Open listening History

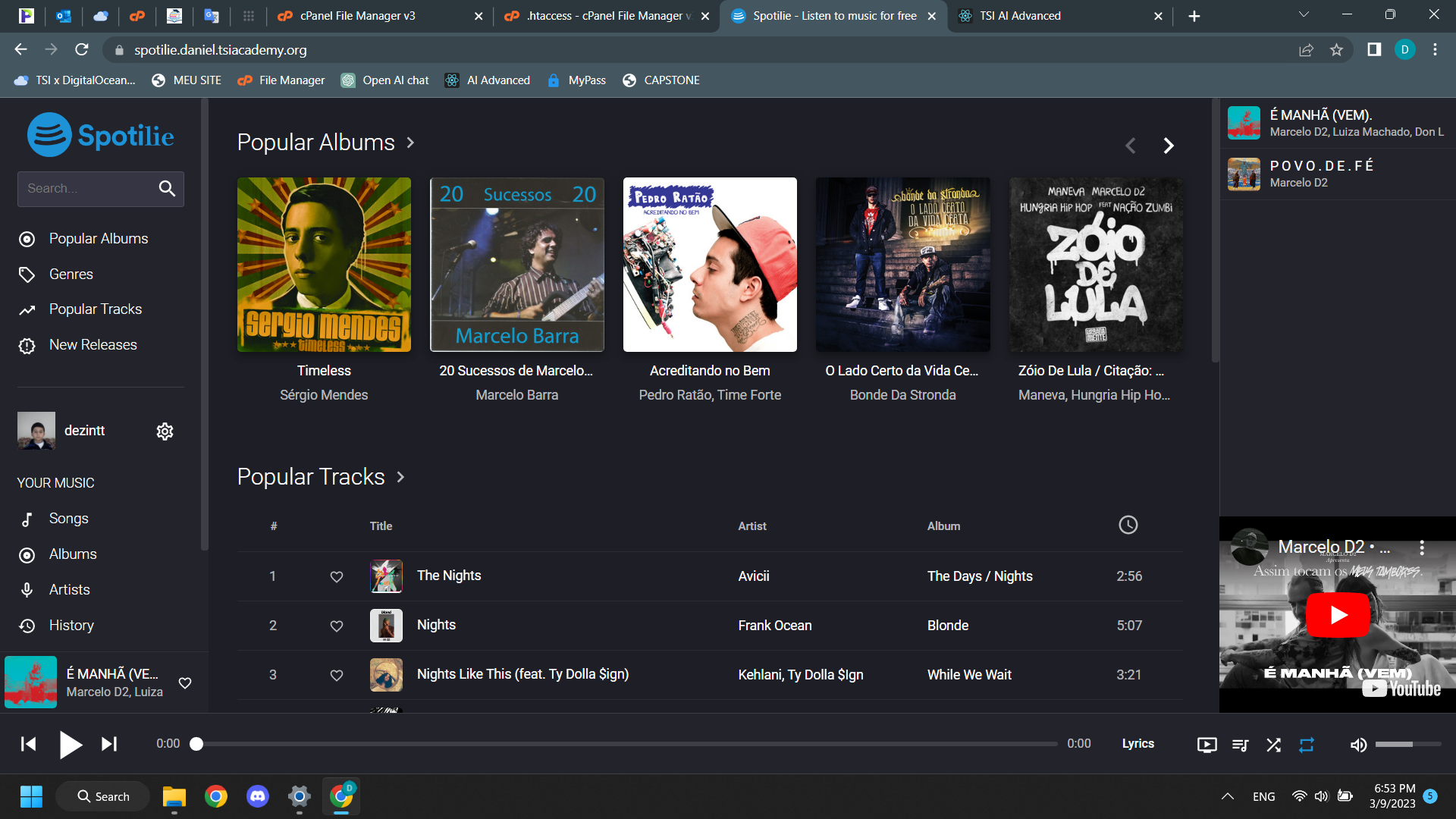(71, 626)
